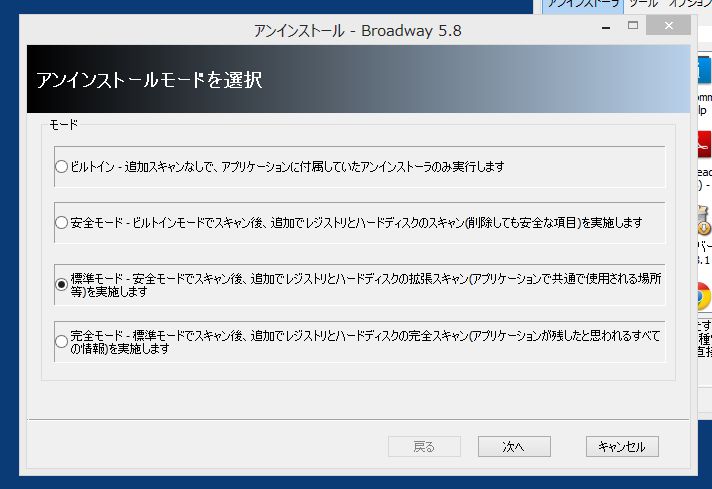
Task: Open the アンインストーラ tab in background window
Action: coord(583,5)
